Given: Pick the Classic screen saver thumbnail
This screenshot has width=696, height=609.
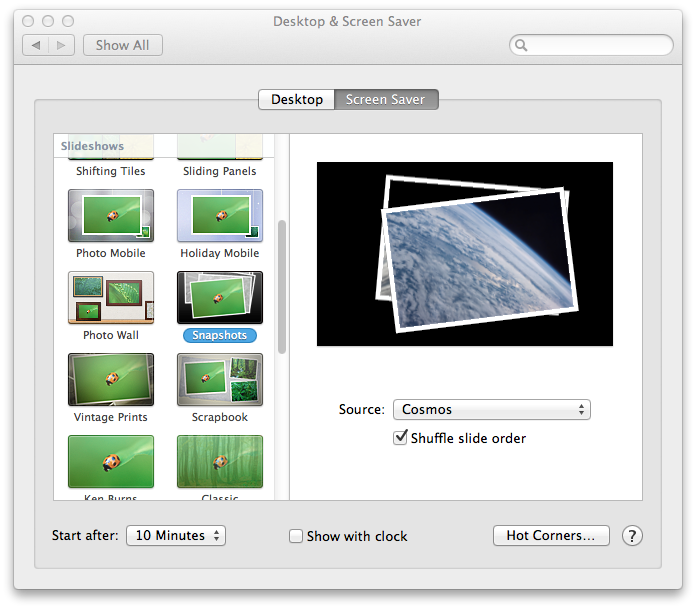Looking at the screenshot, I should click(x=220, y=462).
